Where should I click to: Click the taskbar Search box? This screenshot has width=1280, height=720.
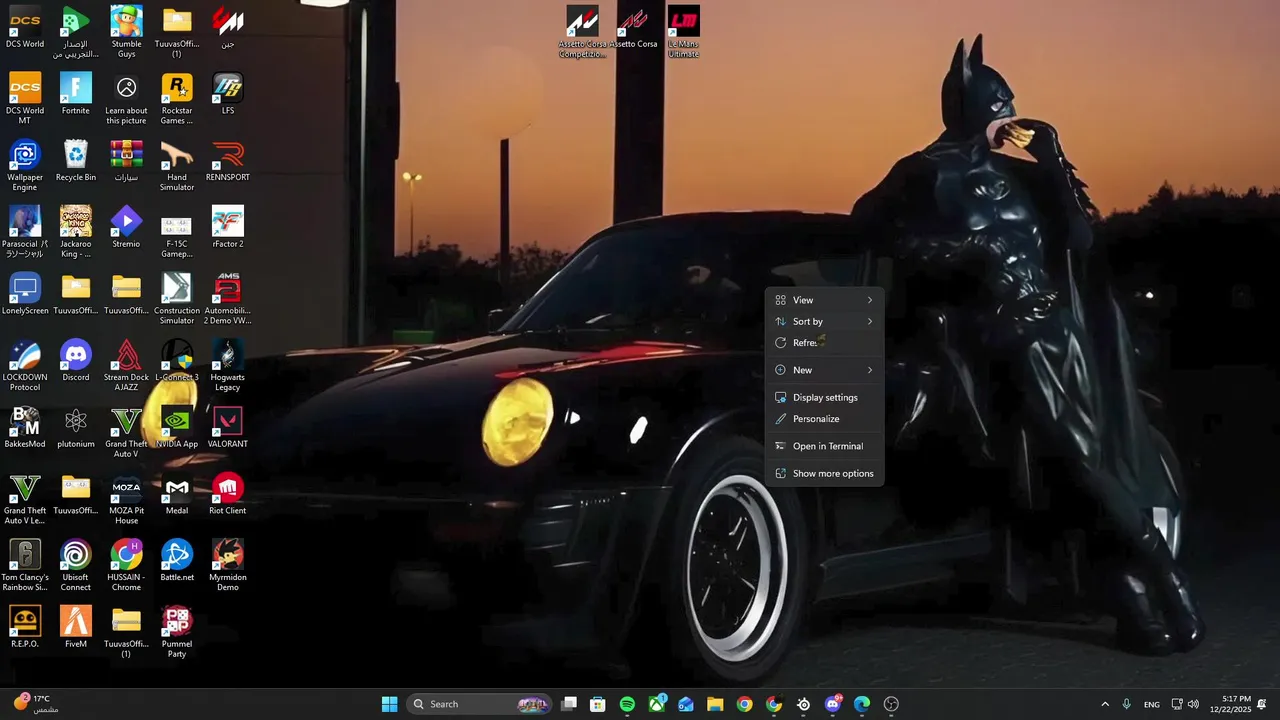[480, 704]
